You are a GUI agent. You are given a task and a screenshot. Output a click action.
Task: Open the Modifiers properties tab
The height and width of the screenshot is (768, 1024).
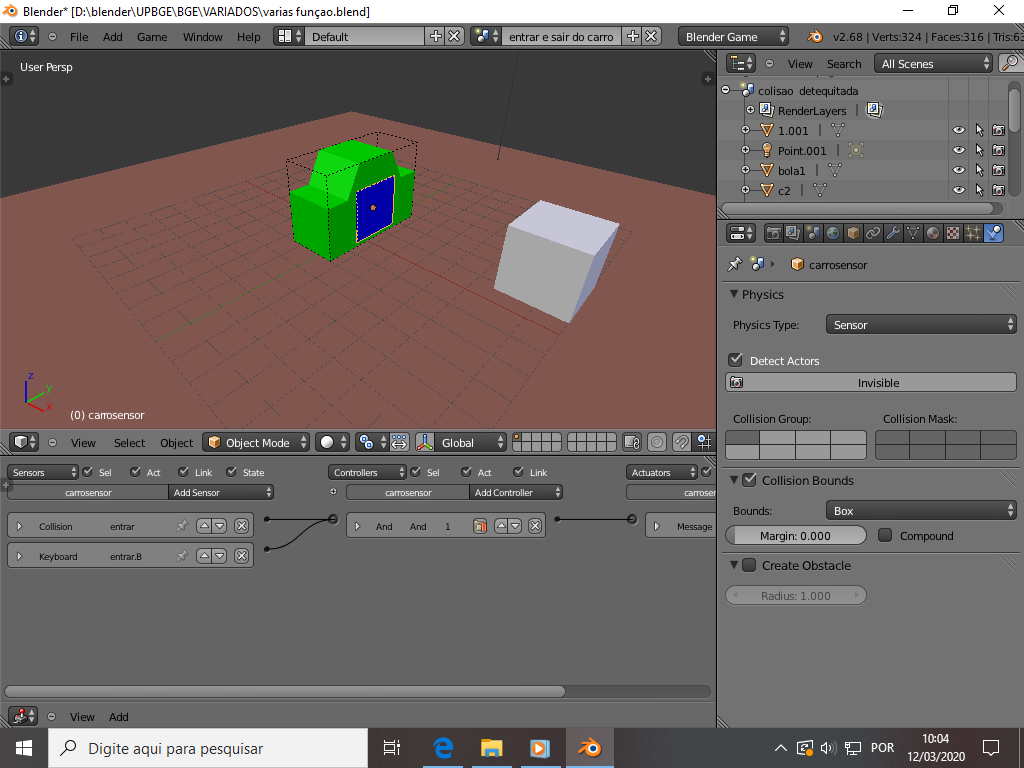pyautogui.click(x=892, y=233)
